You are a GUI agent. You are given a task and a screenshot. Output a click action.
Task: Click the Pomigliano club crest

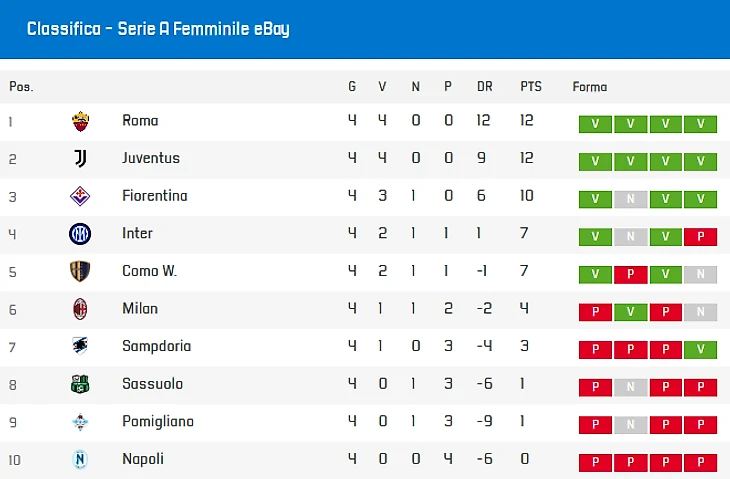[80, 422]
